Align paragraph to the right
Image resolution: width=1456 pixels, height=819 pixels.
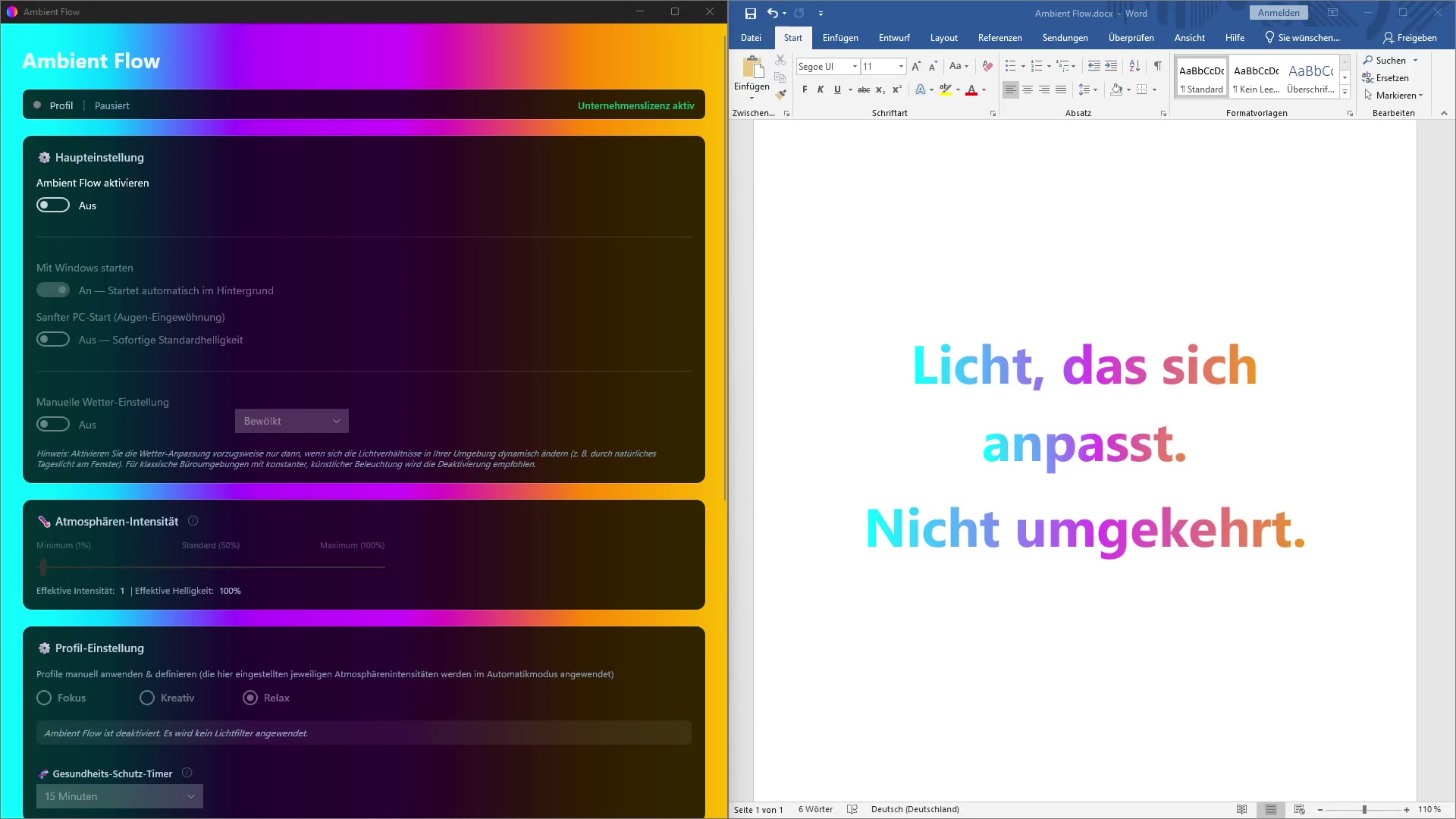(x=1044, y=89)
